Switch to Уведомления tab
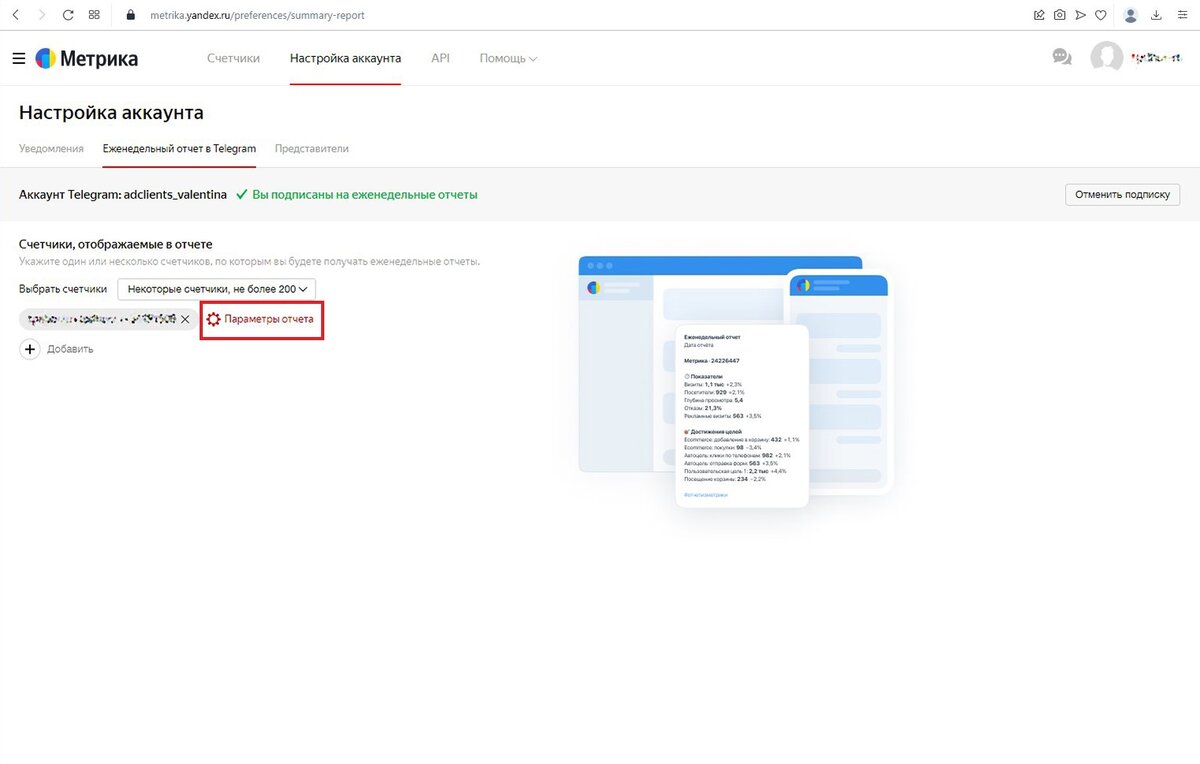1200x764 pixels. coord(51,148)
